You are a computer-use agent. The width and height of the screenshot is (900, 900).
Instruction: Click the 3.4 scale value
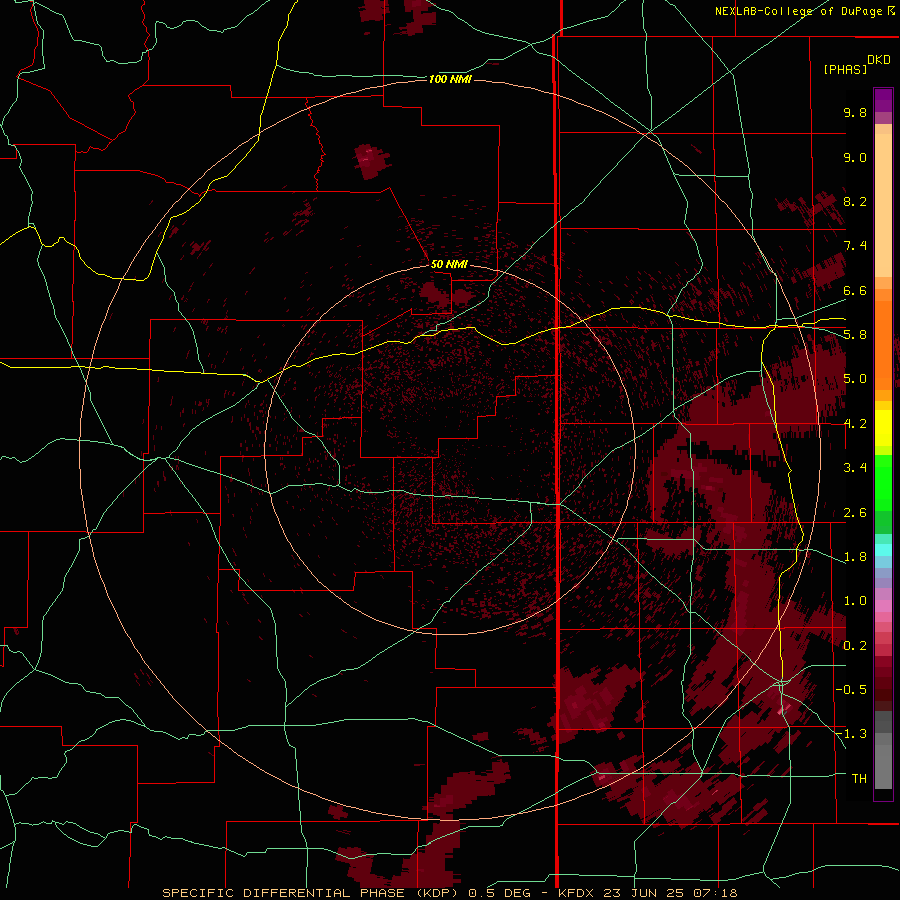pyautogui.click(x=855, y=468)
